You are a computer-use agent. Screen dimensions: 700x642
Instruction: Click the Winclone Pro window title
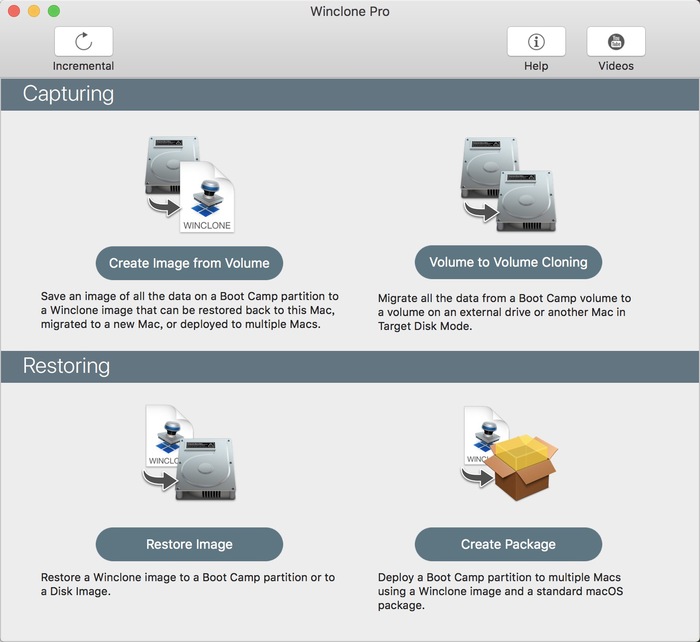point(350,11)
